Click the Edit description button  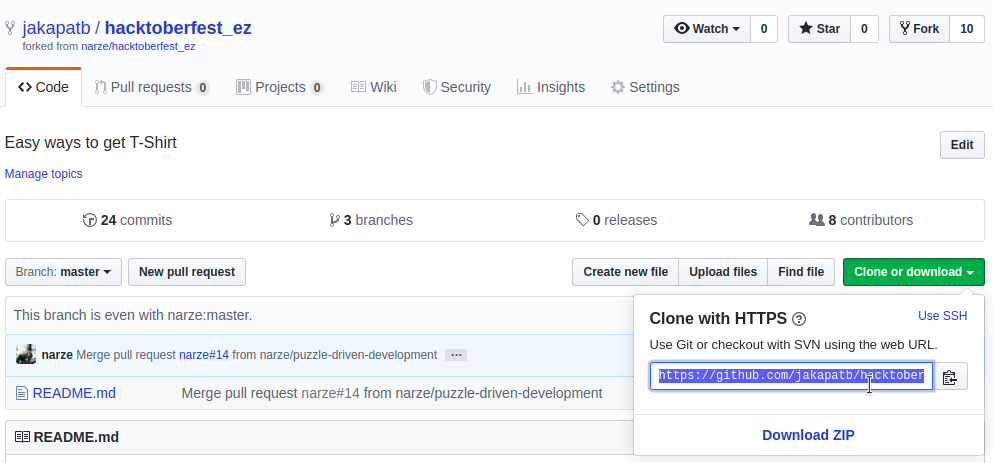961,145
